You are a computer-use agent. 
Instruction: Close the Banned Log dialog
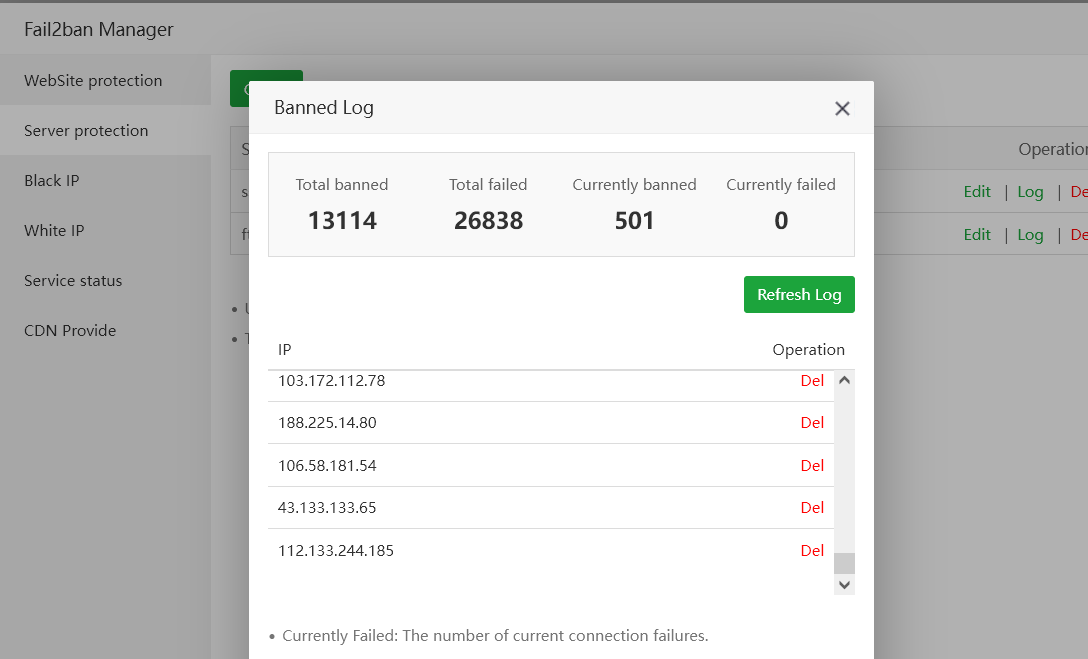(x=842, y=108)
